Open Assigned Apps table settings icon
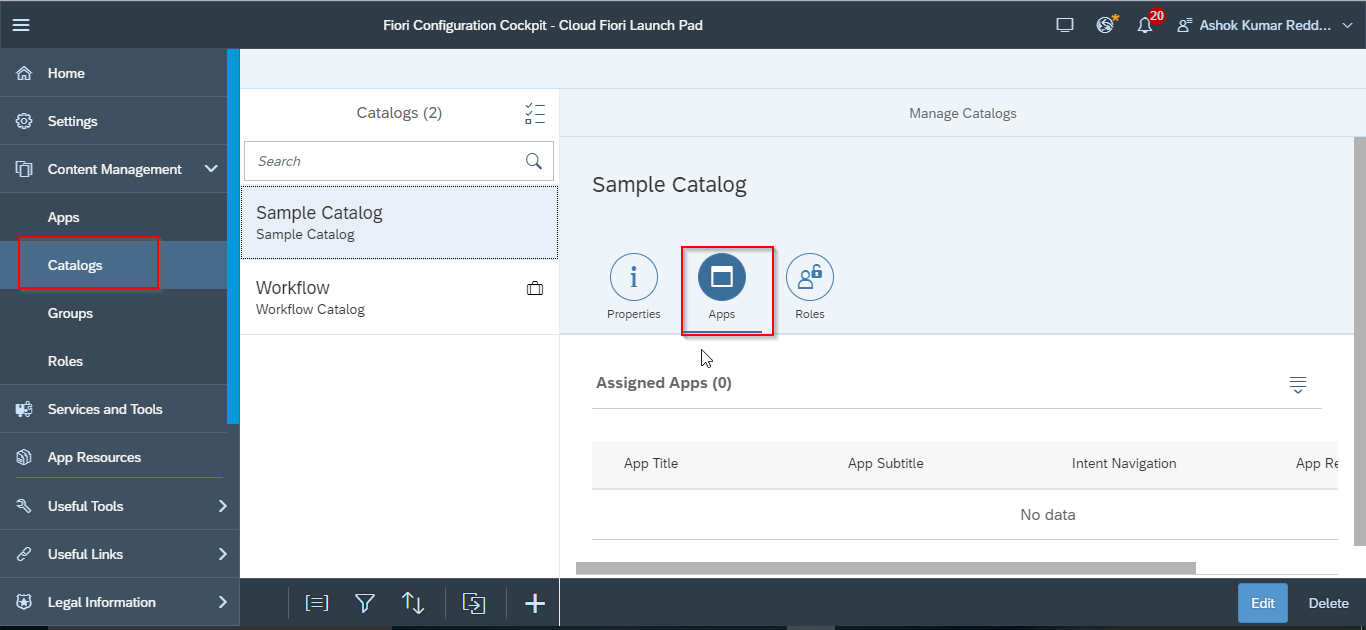 [1298, 385]
